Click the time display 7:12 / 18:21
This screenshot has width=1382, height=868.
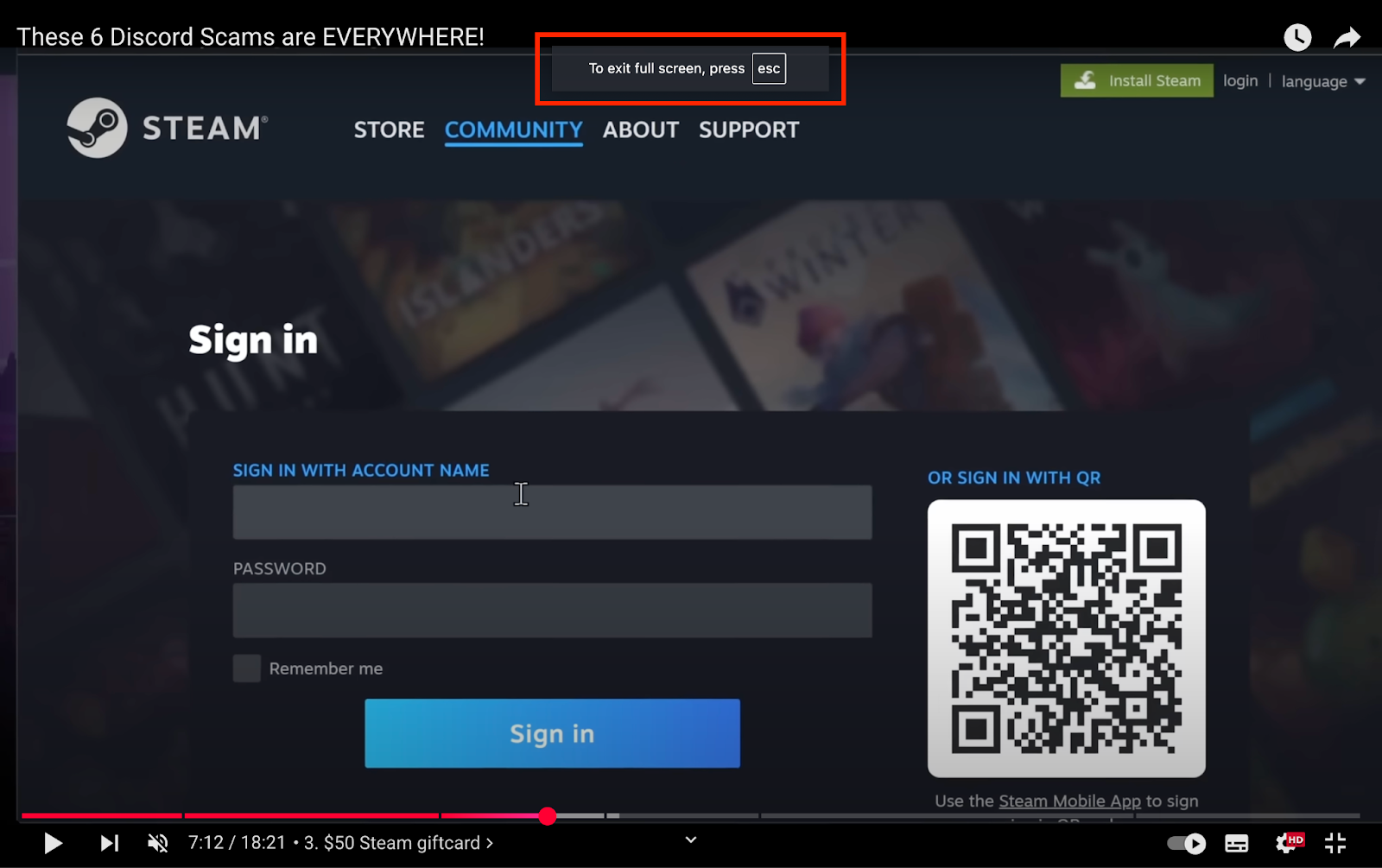(237, 843)
